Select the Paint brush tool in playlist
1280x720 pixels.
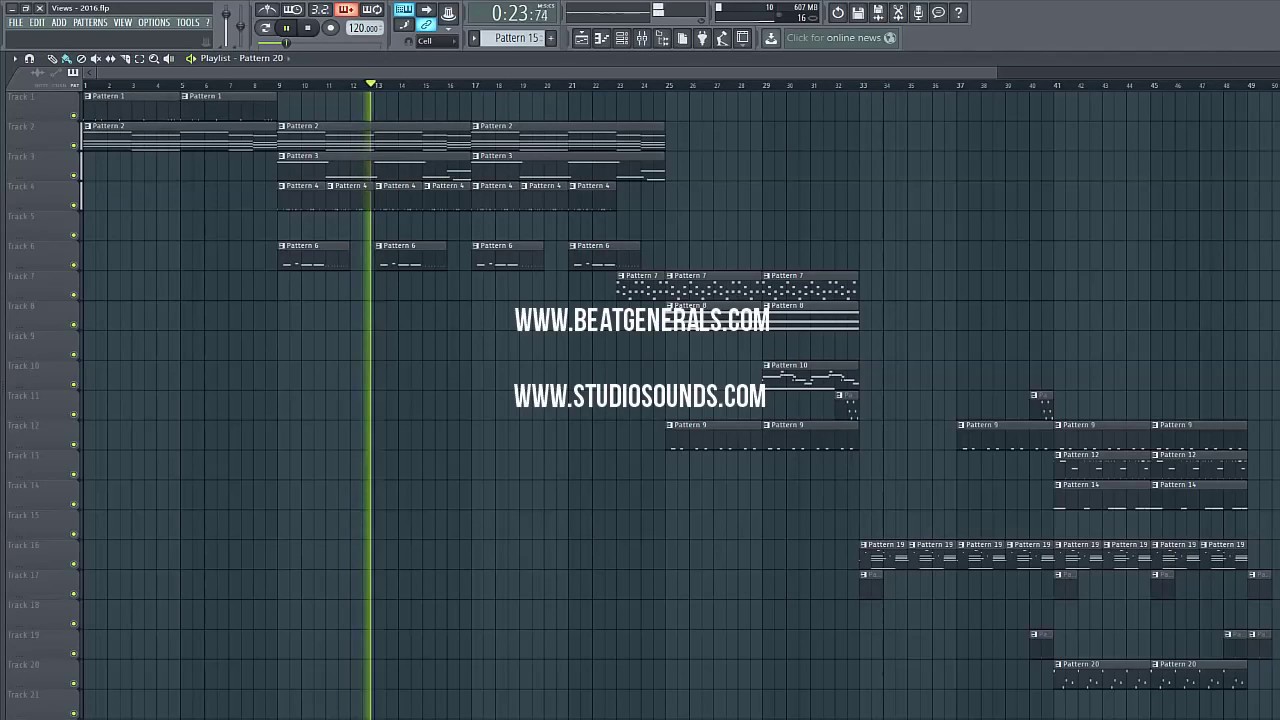pos(66,58)
